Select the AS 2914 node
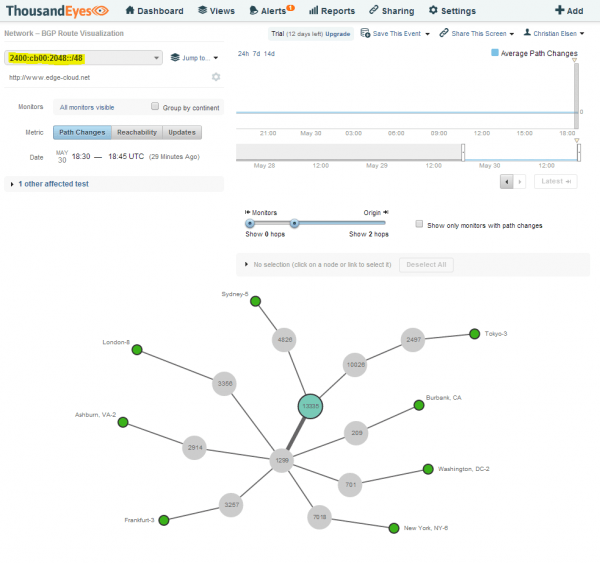The width and height of the screenshot is (600, 563). [195, 447]
